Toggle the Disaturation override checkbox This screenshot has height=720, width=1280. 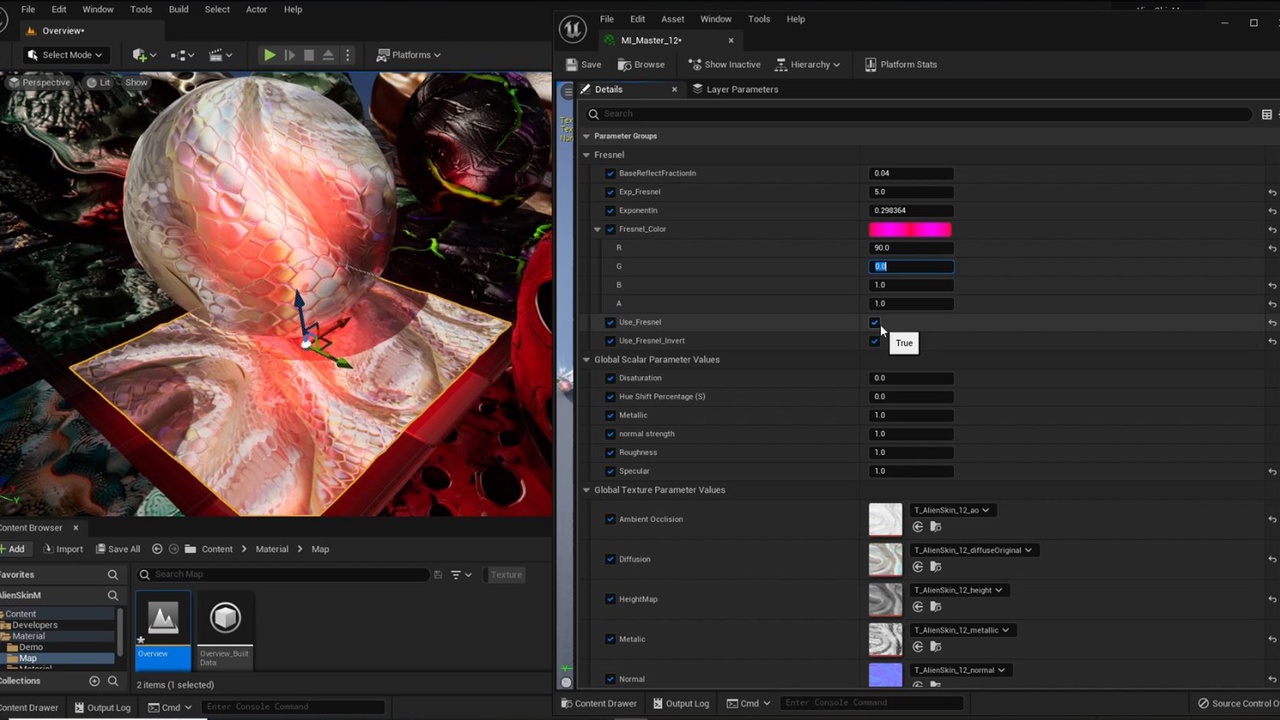pyautogui.click(x=610, y=378)
